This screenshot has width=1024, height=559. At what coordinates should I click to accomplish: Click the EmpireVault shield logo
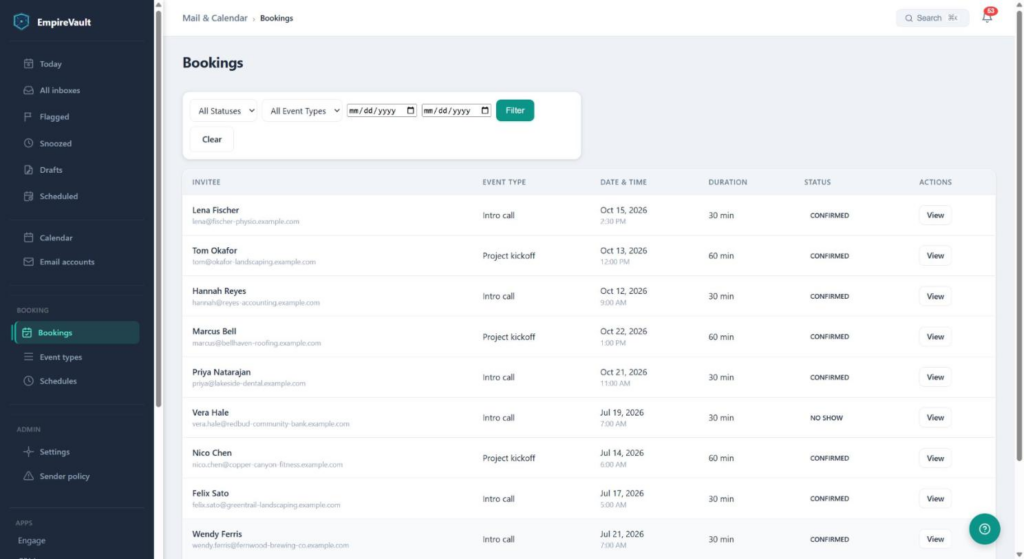22,22
